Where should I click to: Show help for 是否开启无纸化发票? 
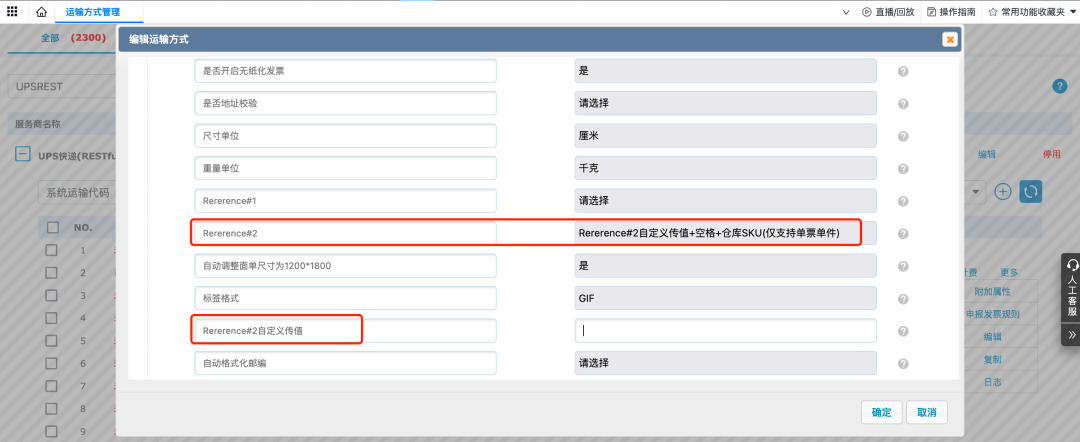pos(903,71)
